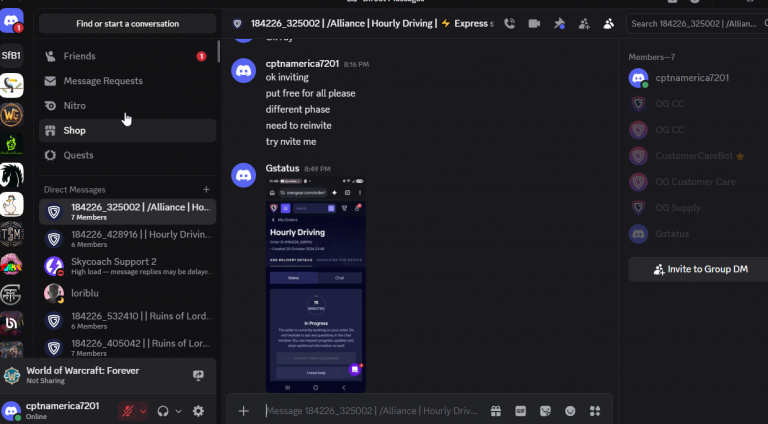Click Invite to Group DM button
The width and height of the screenshot is (768, 424).
[x=699, y=269]
